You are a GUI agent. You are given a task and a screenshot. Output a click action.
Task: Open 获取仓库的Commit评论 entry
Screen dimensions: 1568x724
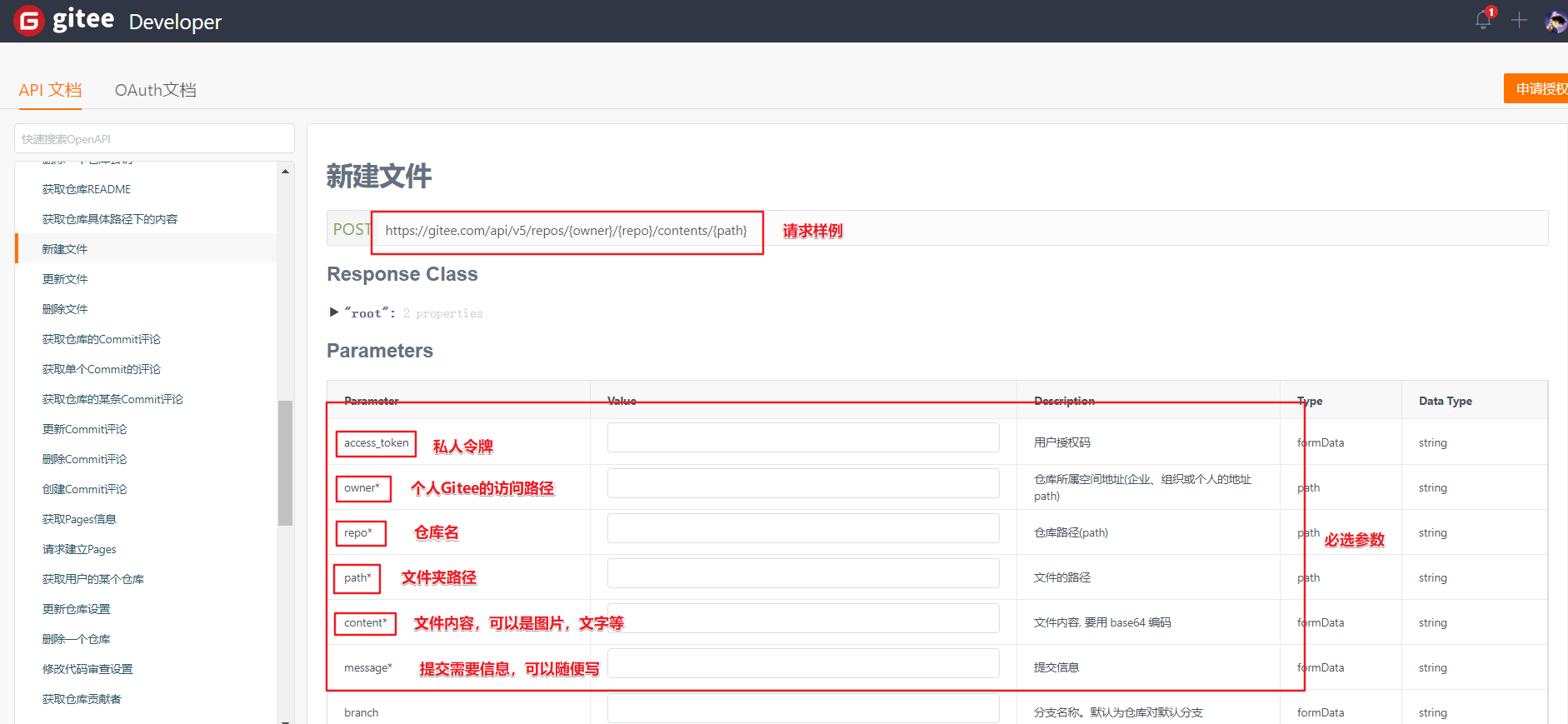(102, 339)
